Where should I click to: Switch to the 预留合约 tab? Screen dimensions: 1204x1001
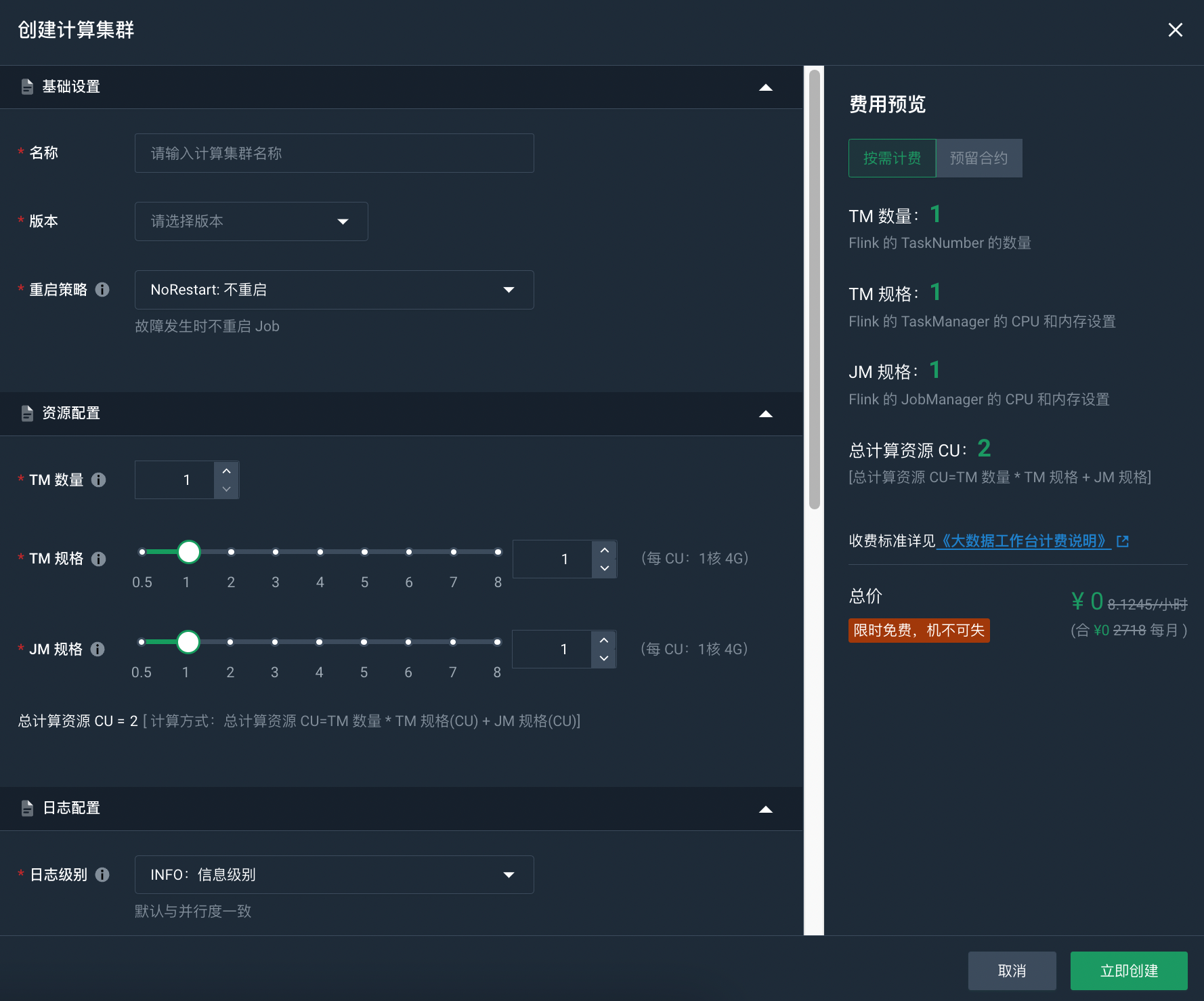point(979,158)
